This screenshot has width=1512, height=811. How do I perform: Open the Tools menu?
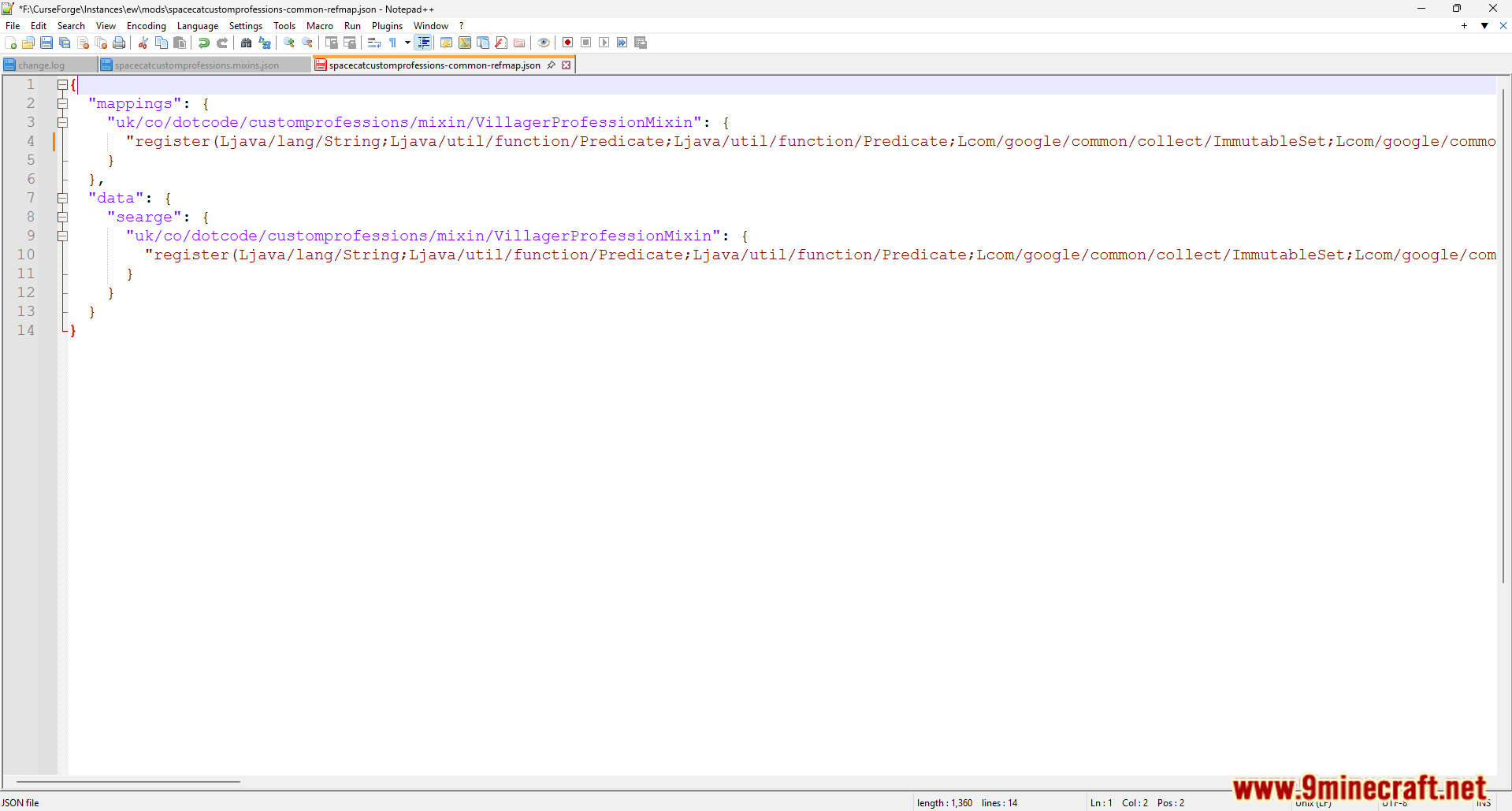point(284,26)
